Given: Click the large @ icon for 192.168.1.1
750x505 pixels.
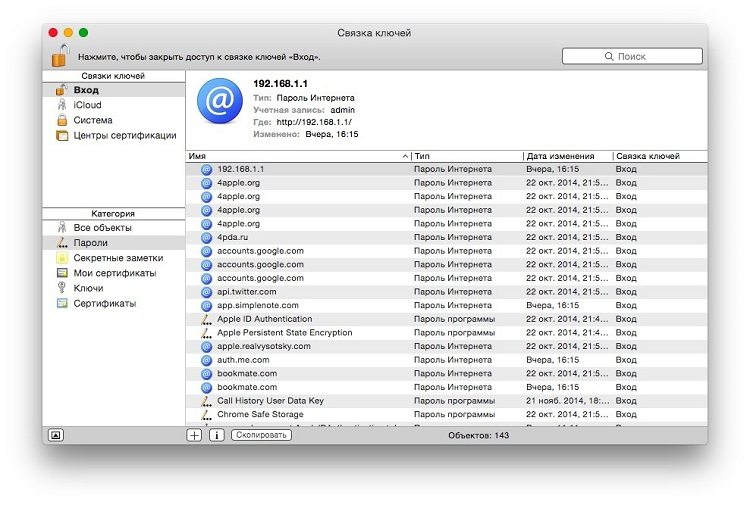Looking at the screenshot, I should (219, 101).
